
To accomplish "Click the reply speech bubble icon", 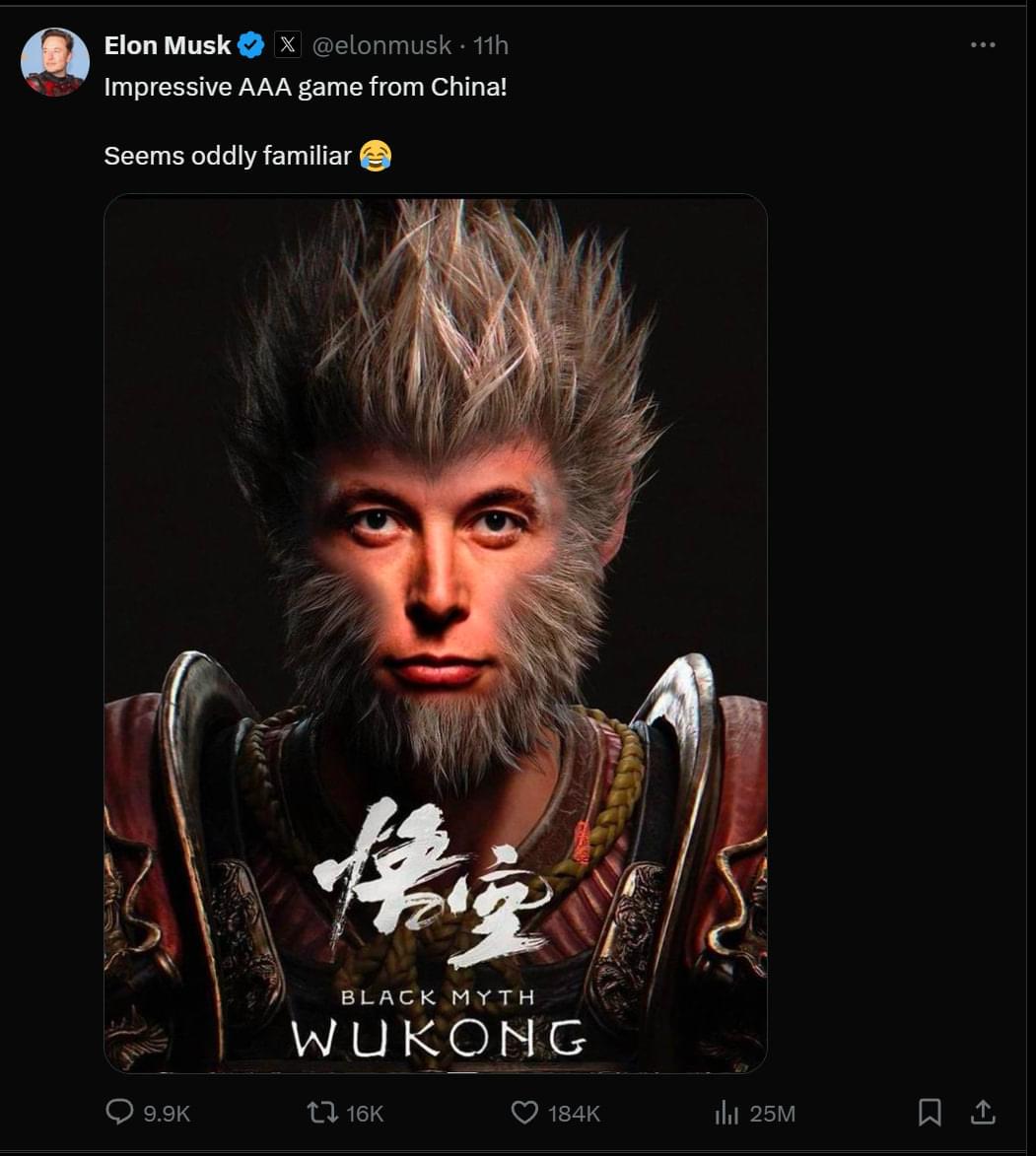I will (119, 1112).
